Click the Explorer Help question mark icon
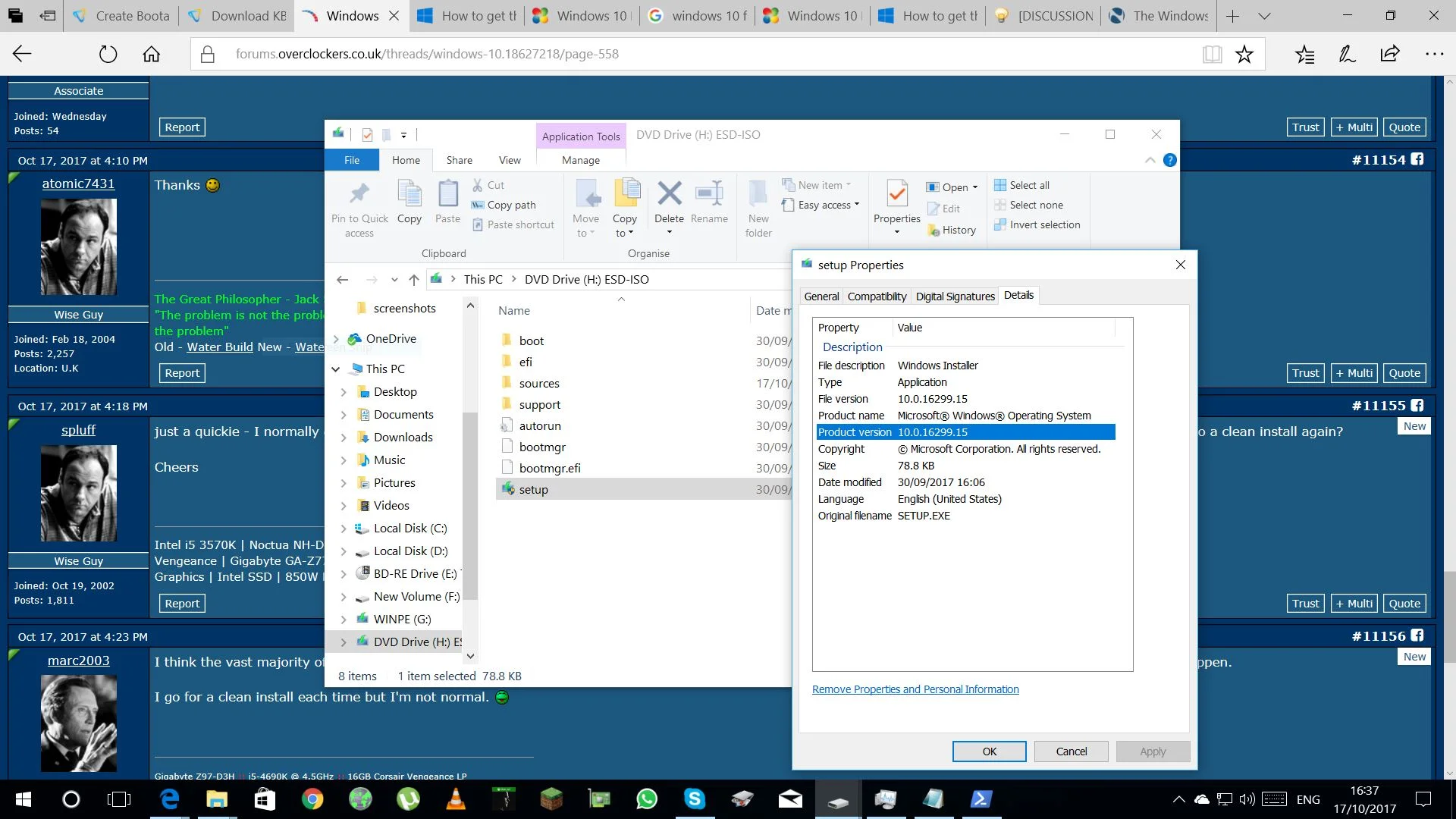 [1170, 160]
